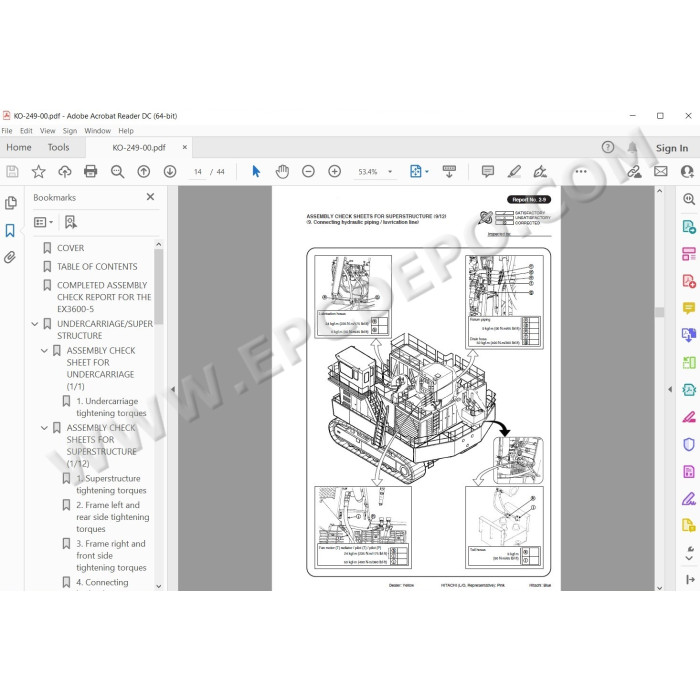Image resolution: width=700 pixels, height=700 pixels.
Task: Select the KO-249-00.pdf document tab
Action: (x=139, y=148)
